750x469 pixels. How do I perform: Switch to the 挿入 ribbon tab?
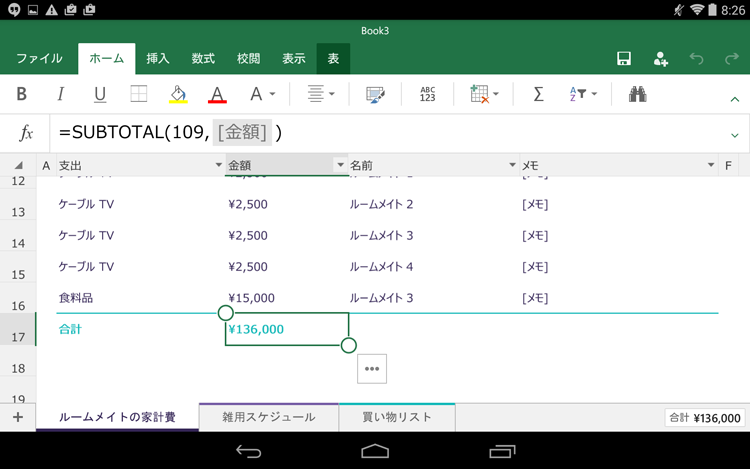click(x=158, y=59)
